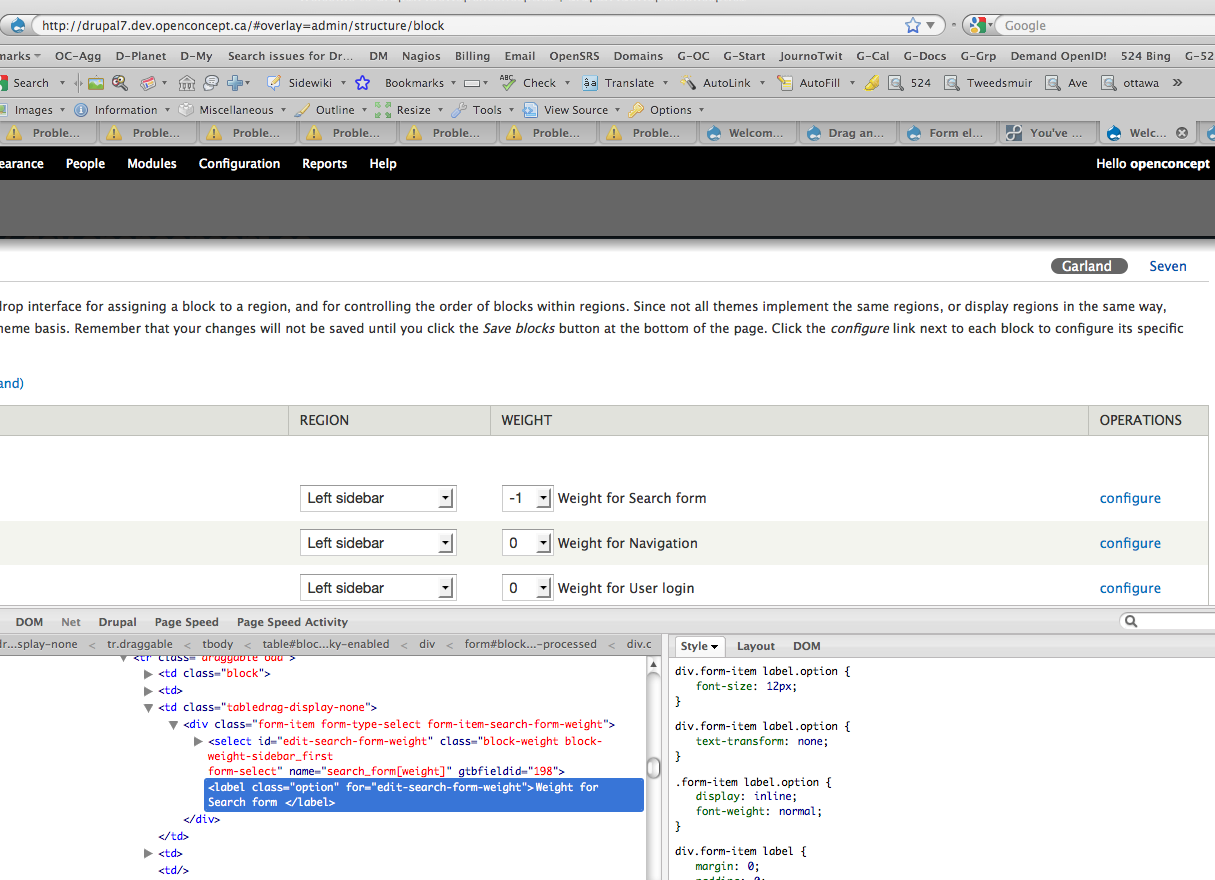The image size is (1215, 880).
Task: Switch to the Seven theme tab
Action: [1167, 266]
